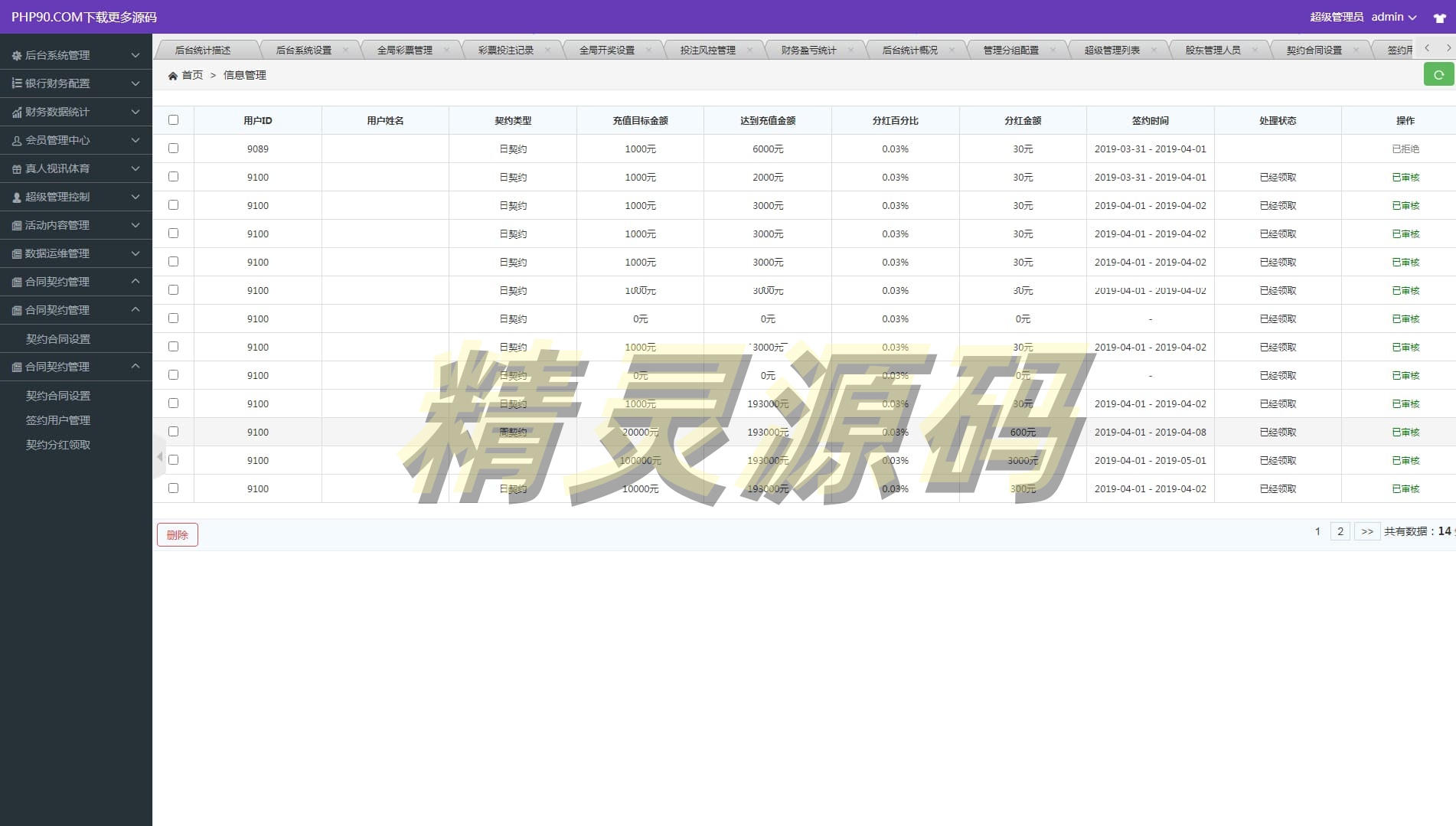Close the 财务盈亏统计 tab
The width and height of the screenshot is (1456, 826).
850,50
